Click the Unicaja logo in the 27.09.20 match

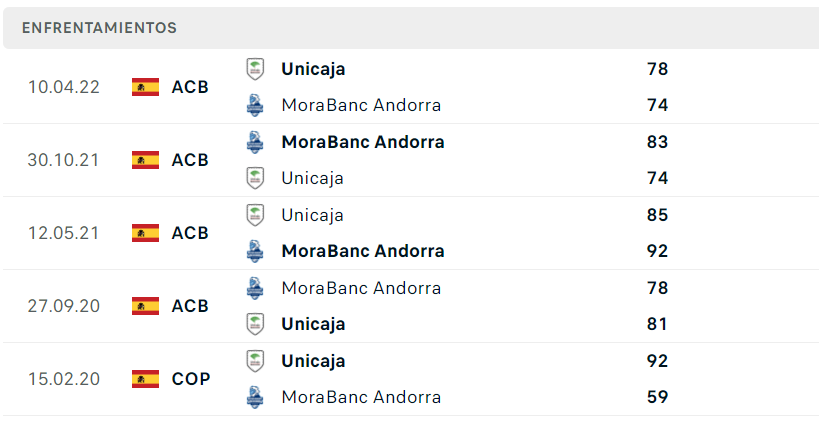click(256, 324)
